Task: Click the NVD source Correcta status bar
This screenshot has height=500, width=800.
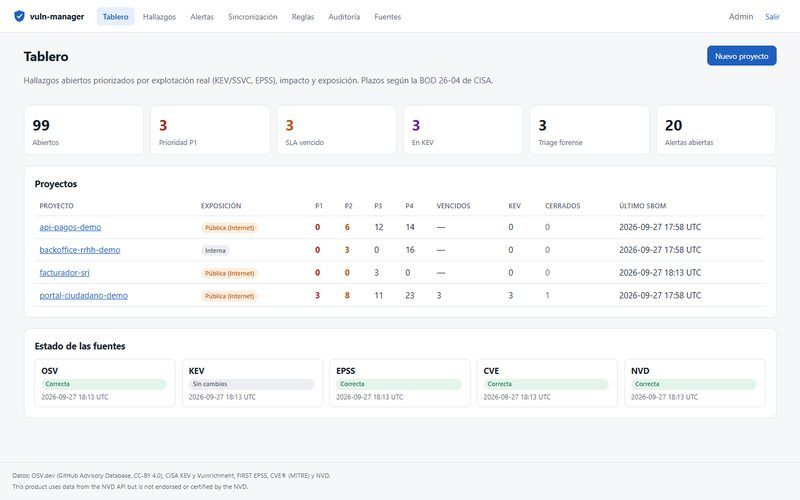Action: tap(694, 384)
